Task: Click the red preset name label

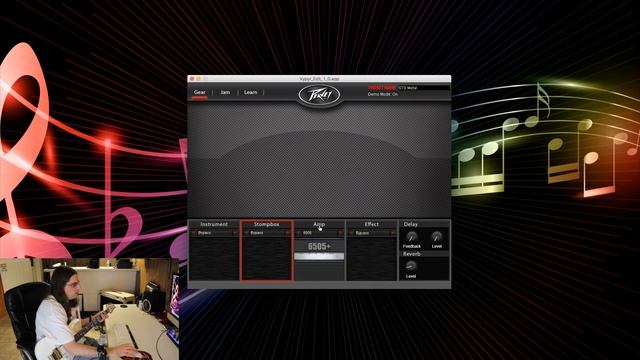Action: pyautogui.click(x=382, y=88)
